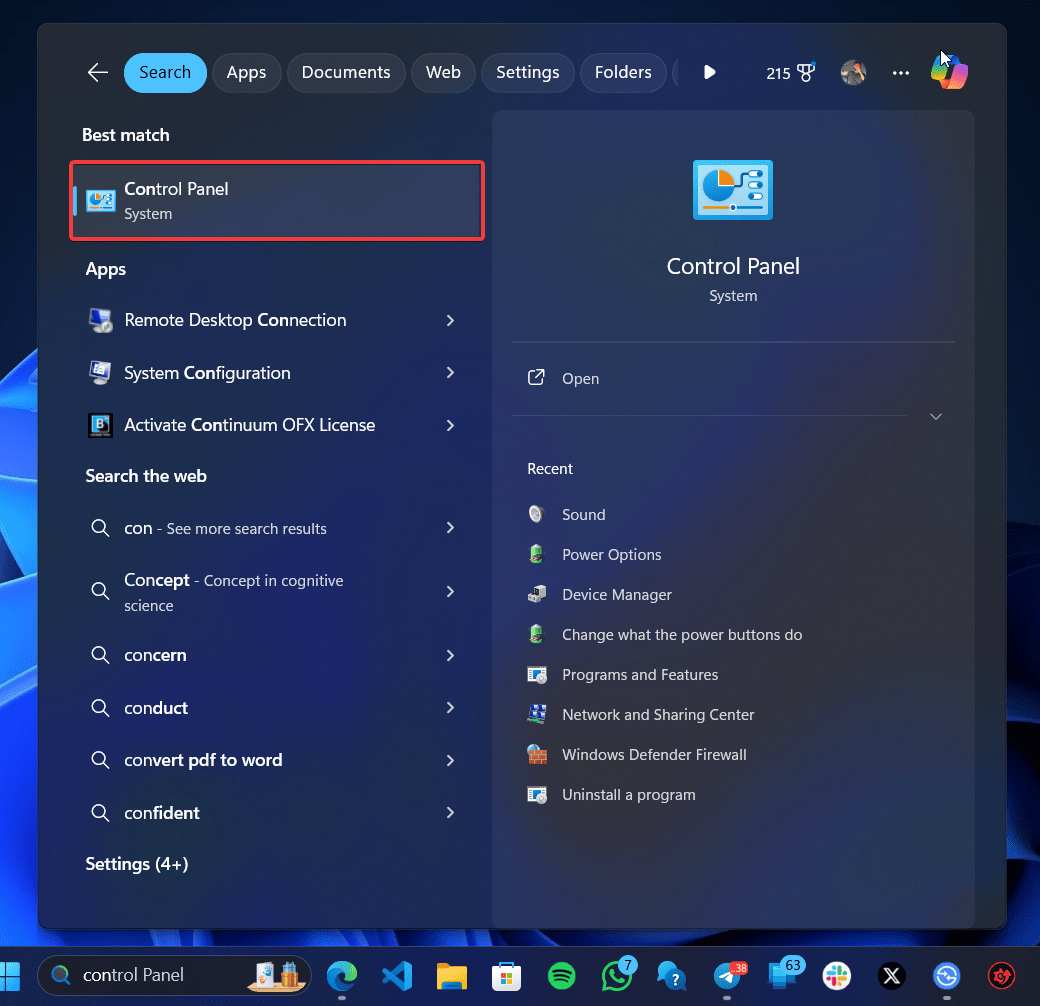Expand the conduct suggestion chevron
The width and height of the screenshot is (1040, 1006).
[x=450, y=708]
